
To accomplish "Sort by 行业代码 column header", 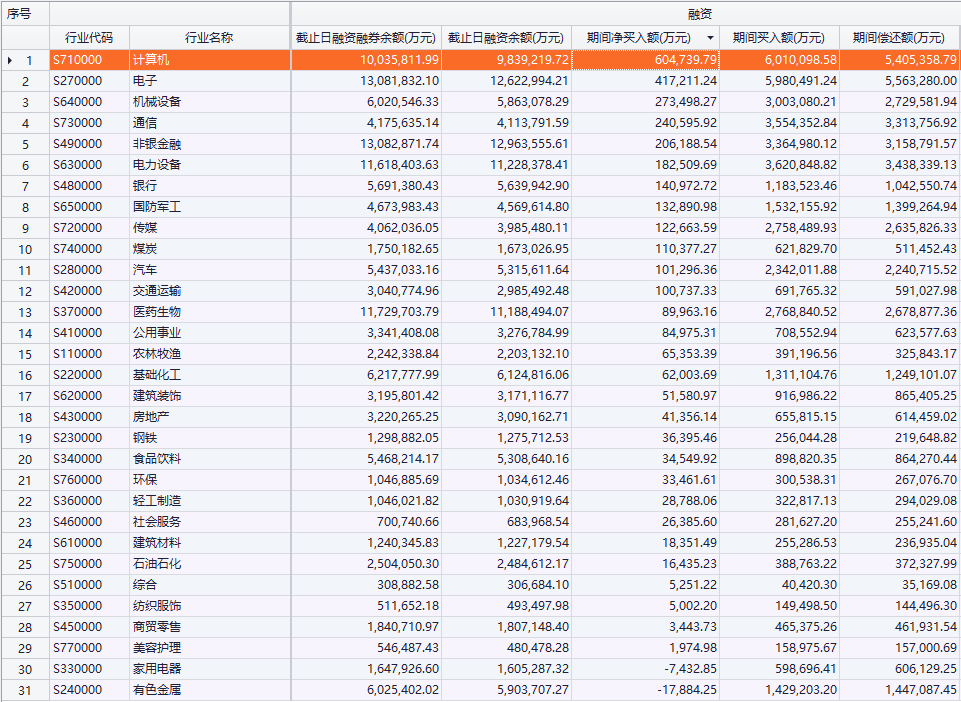I will click(x=89, y=38).
